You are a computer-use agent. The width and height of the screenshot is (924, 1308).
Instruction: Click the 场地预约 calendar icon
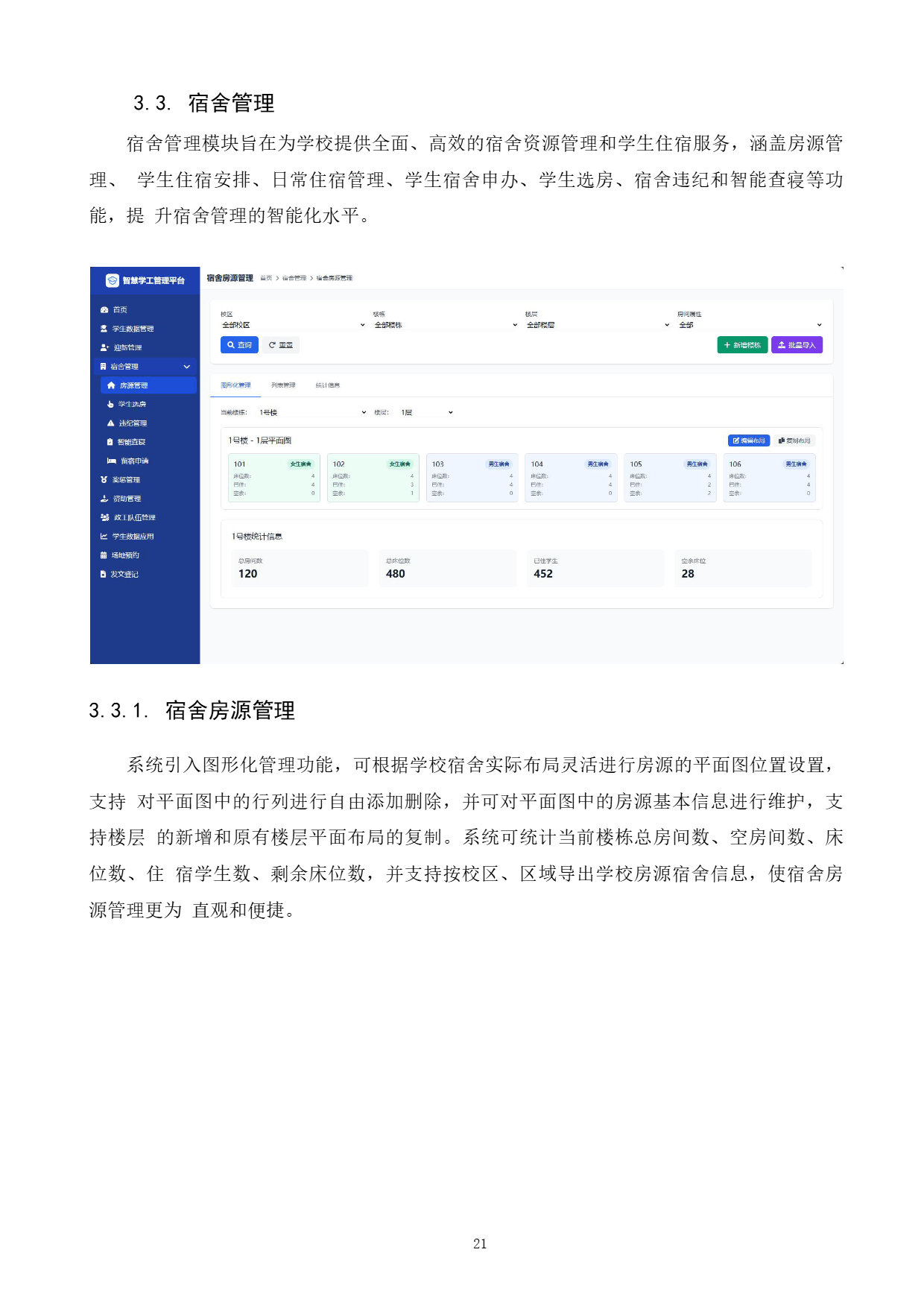[x=104, y=555]
